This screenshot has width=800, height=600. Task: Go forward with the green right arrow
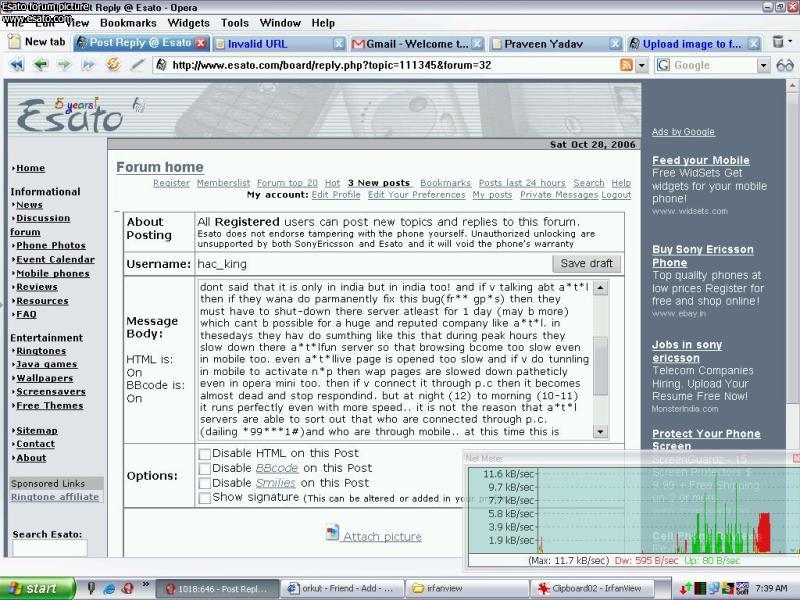click(x=64, y=65)
